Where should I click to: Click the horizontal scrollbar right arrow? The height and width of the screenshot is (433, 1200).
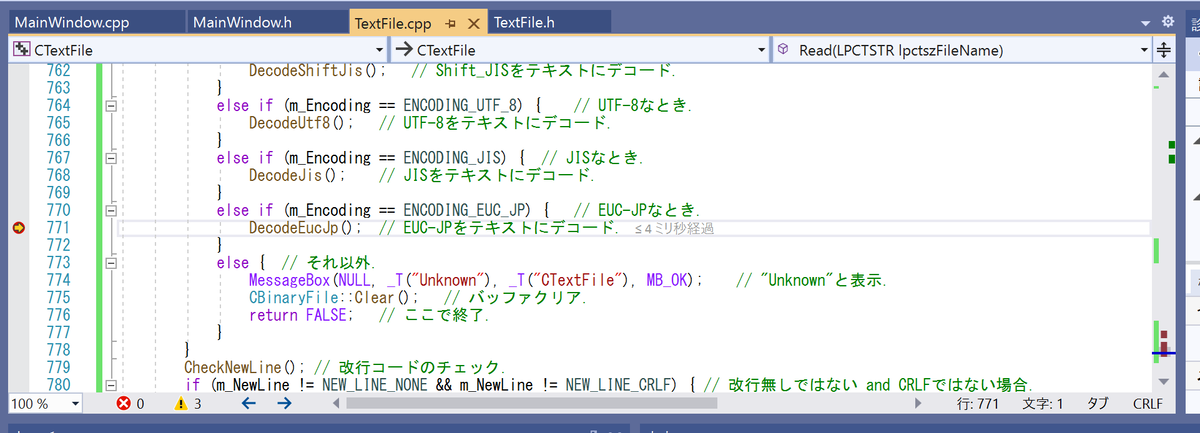coord(918,404)
